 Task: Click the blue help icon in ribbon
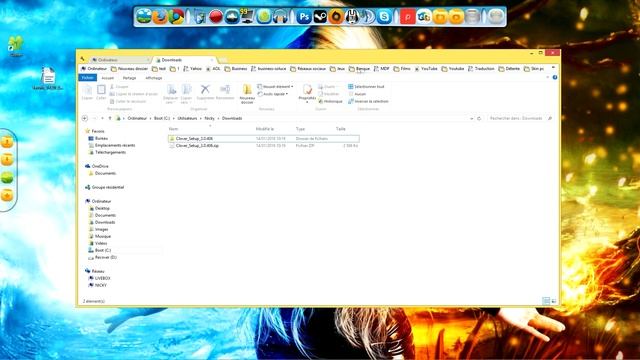pos(555,78)
